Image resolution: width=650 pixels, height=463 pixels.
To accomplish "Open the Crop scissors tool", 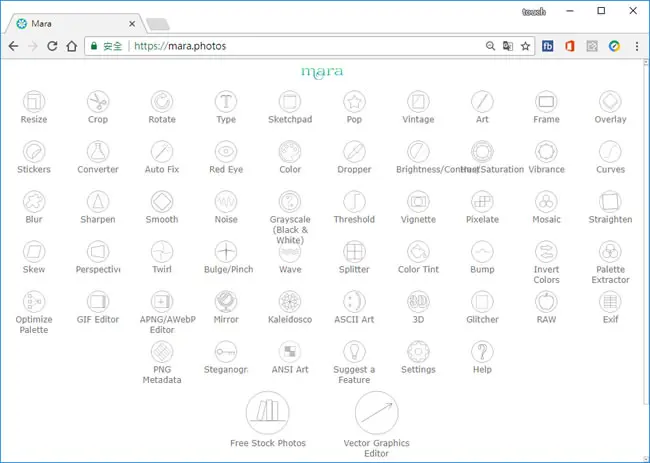I will click(x=98, y=102).
